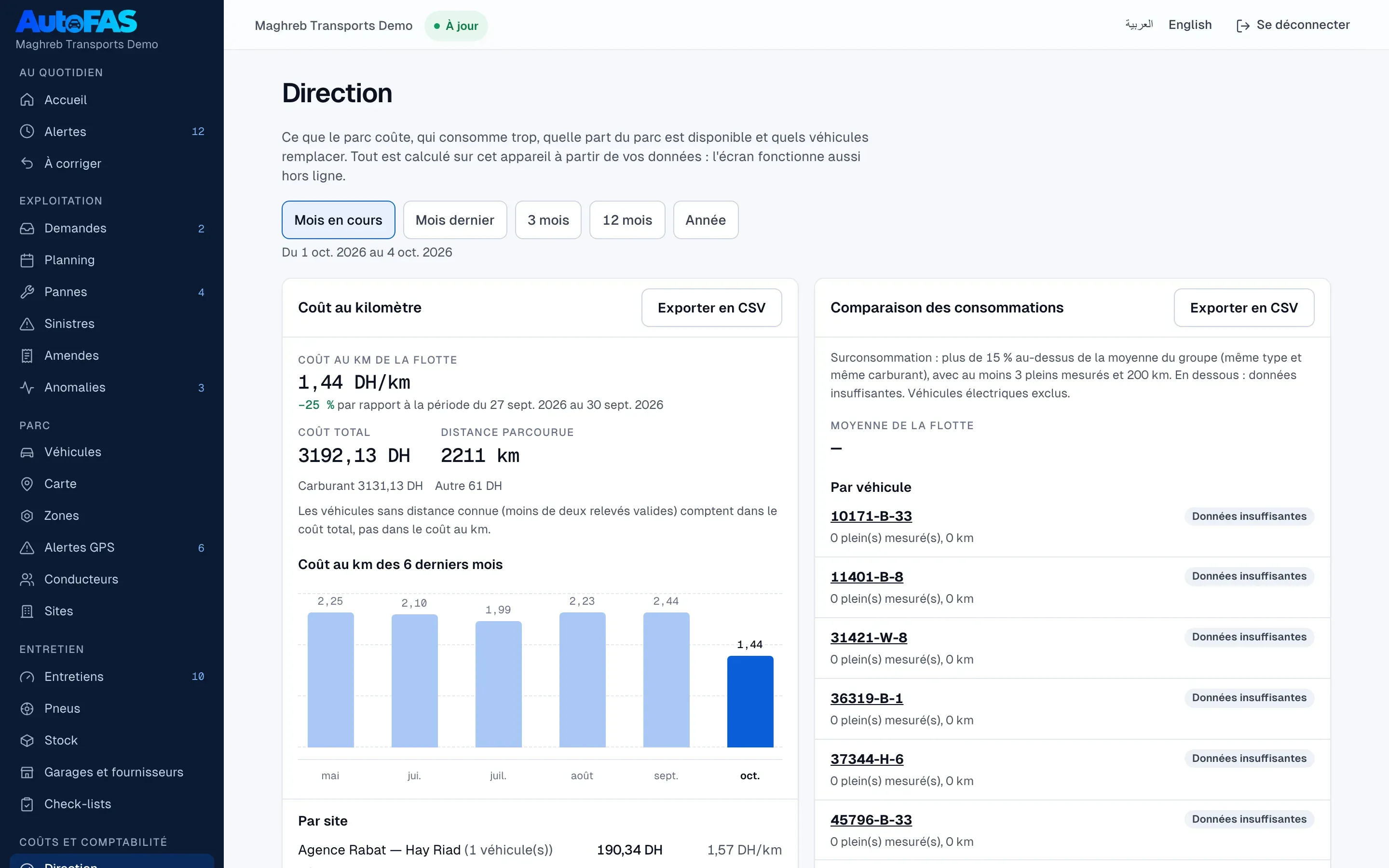The image size is (1389, 868).
Task: Open Planning calendar icon
Action: [x=27, y=260]
